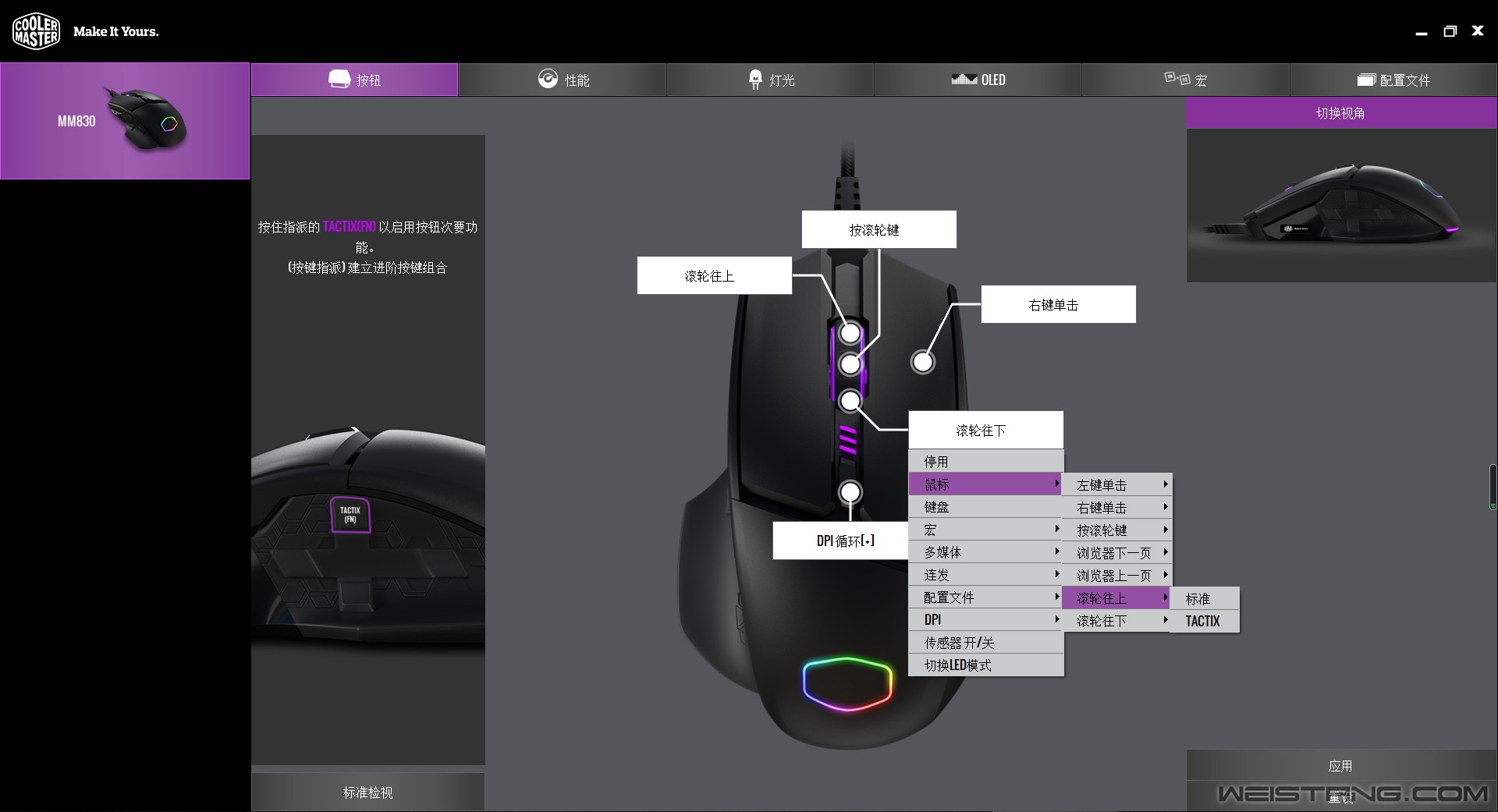Viewport: 1498px width, 812px height.
Task: Click the bulb icon on 灯光 tab
Action: click(x=755, y=80)
